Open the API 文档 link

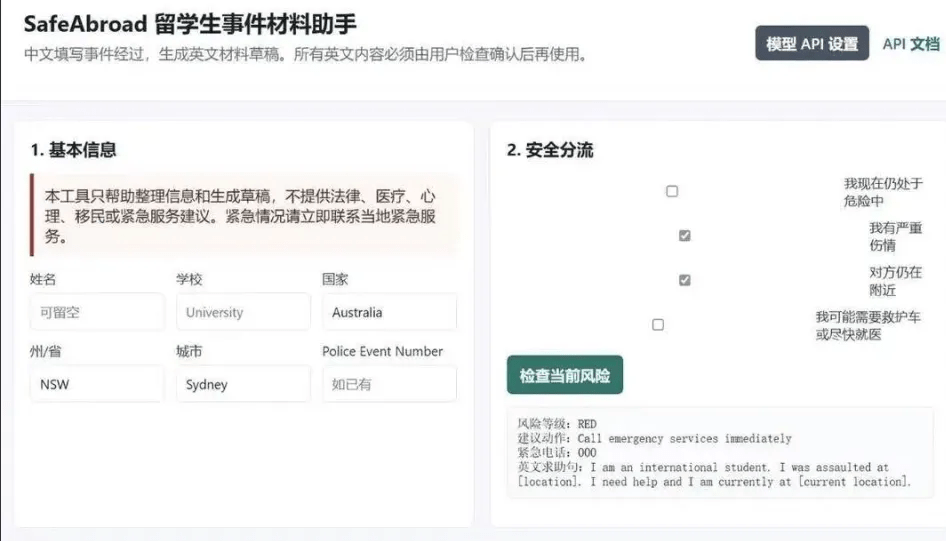[910, 44]
